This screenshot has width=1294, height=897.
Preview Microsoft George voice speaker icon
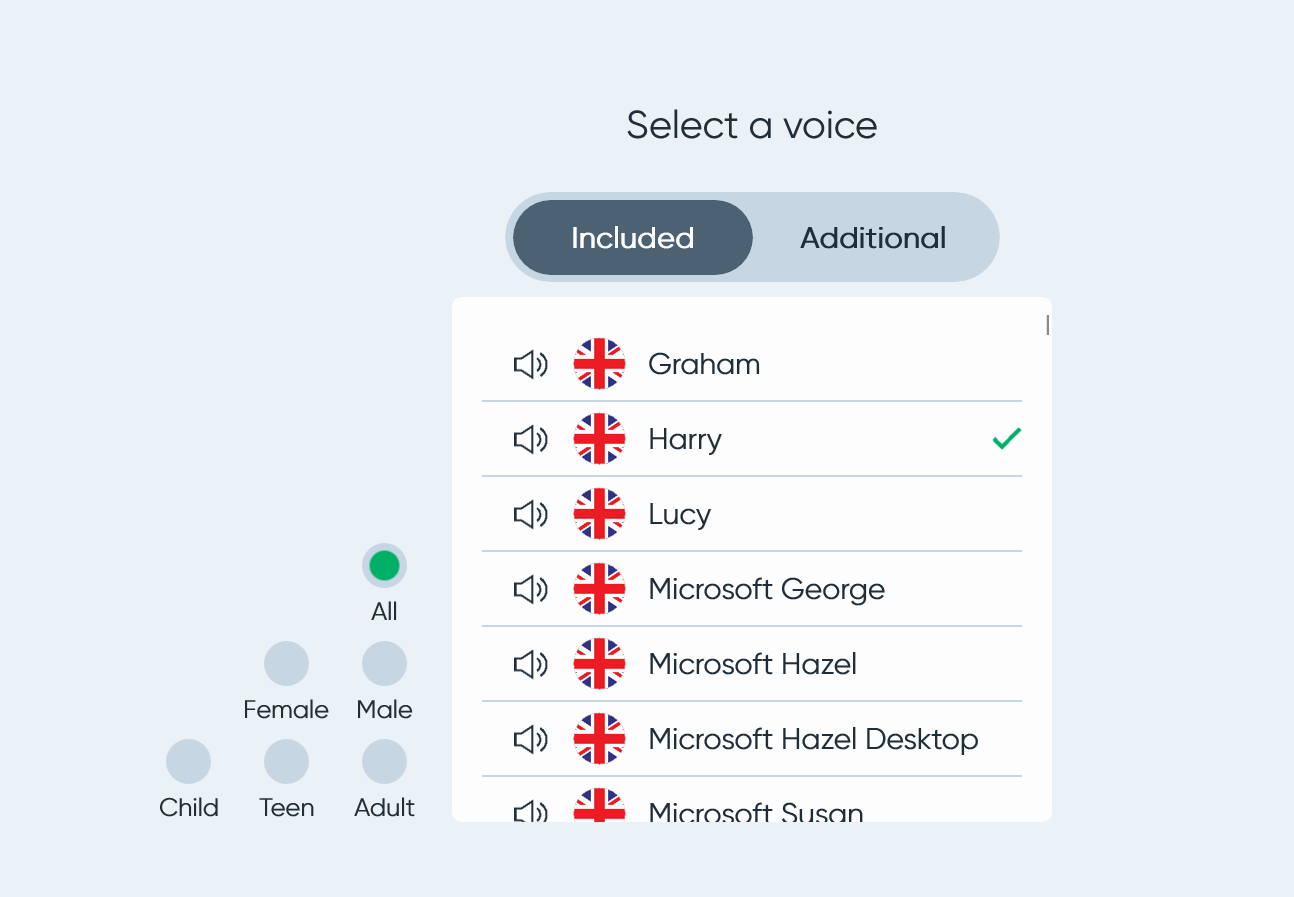(x=530, y=589)
